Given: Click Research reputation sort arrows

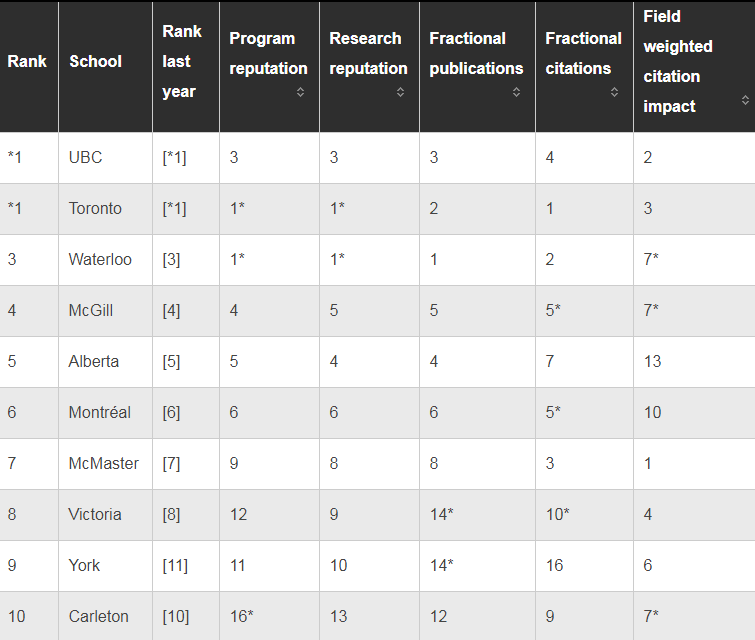Looking at the screenshot, I should coord(400,92).
